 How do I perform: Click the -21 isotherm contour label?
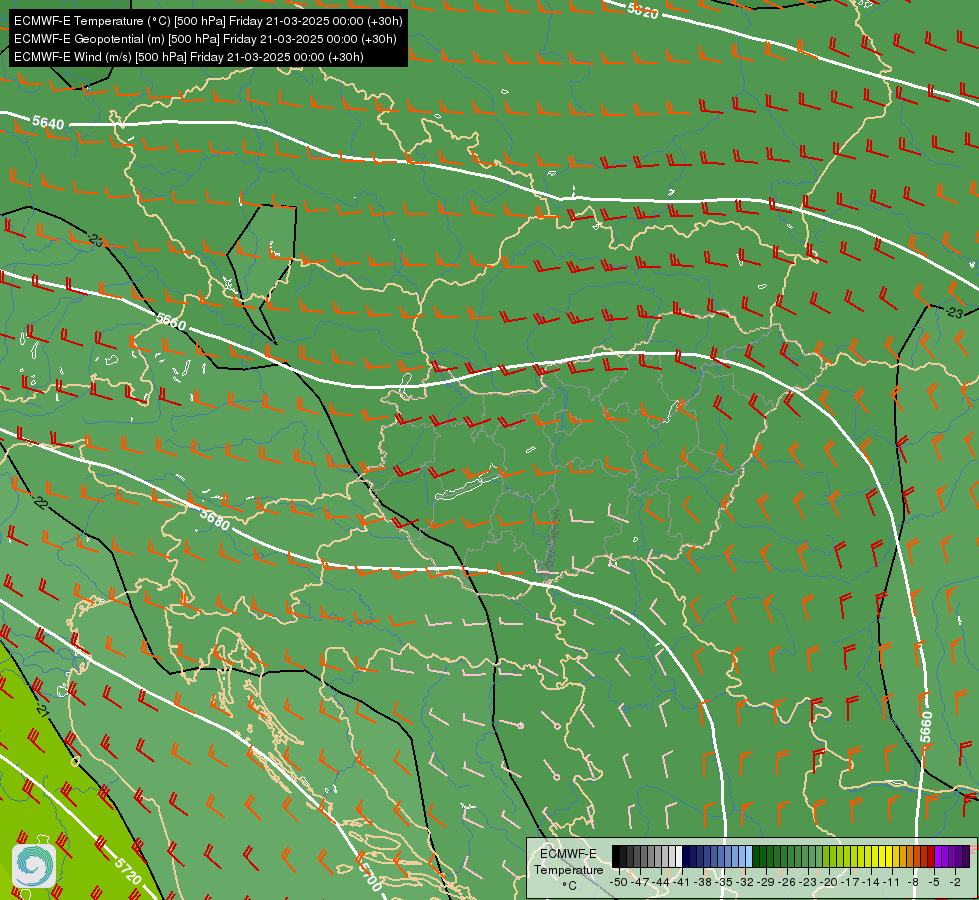point(42,710)
